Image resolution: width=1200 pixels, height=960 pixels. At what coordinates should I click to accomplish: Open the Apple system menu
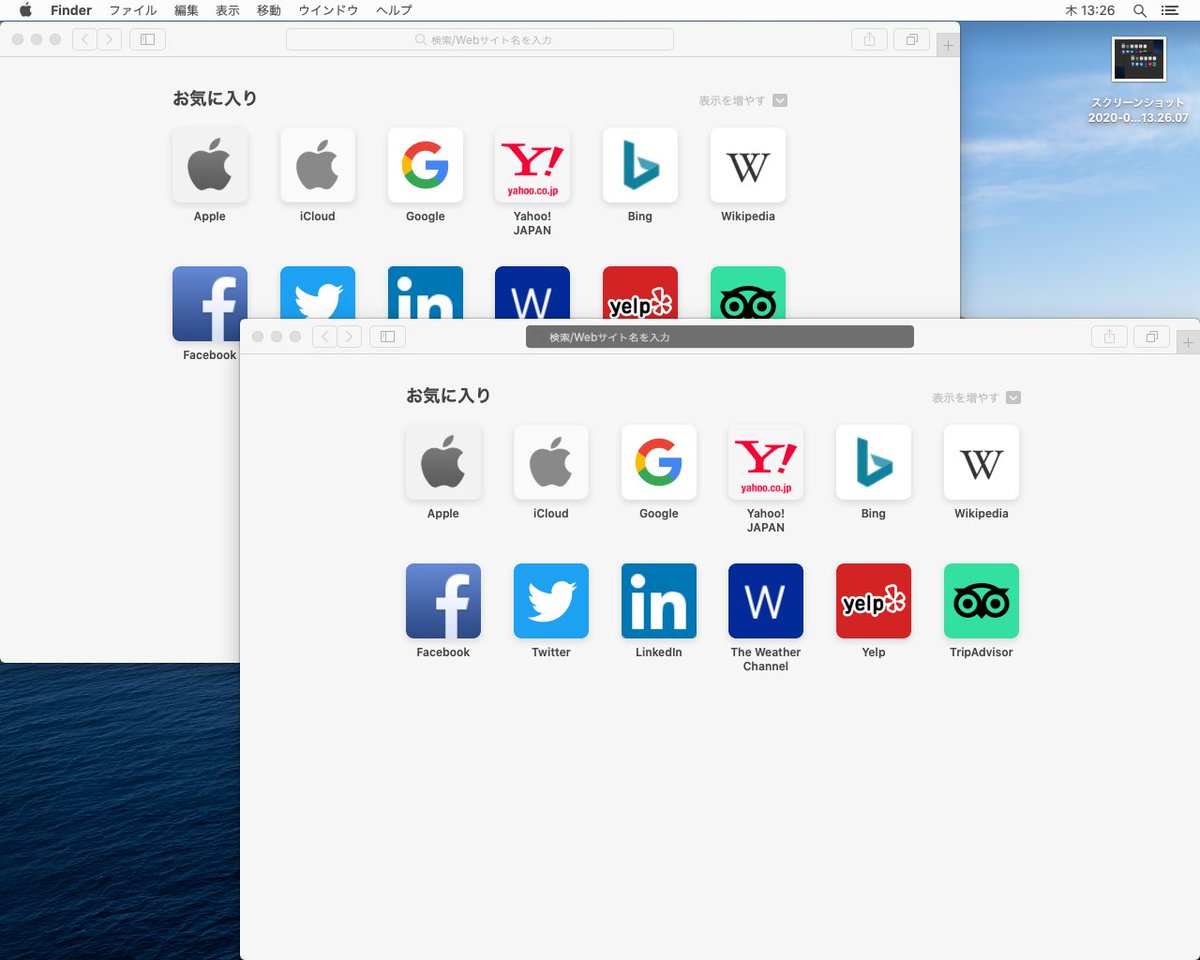click(26, 10)
